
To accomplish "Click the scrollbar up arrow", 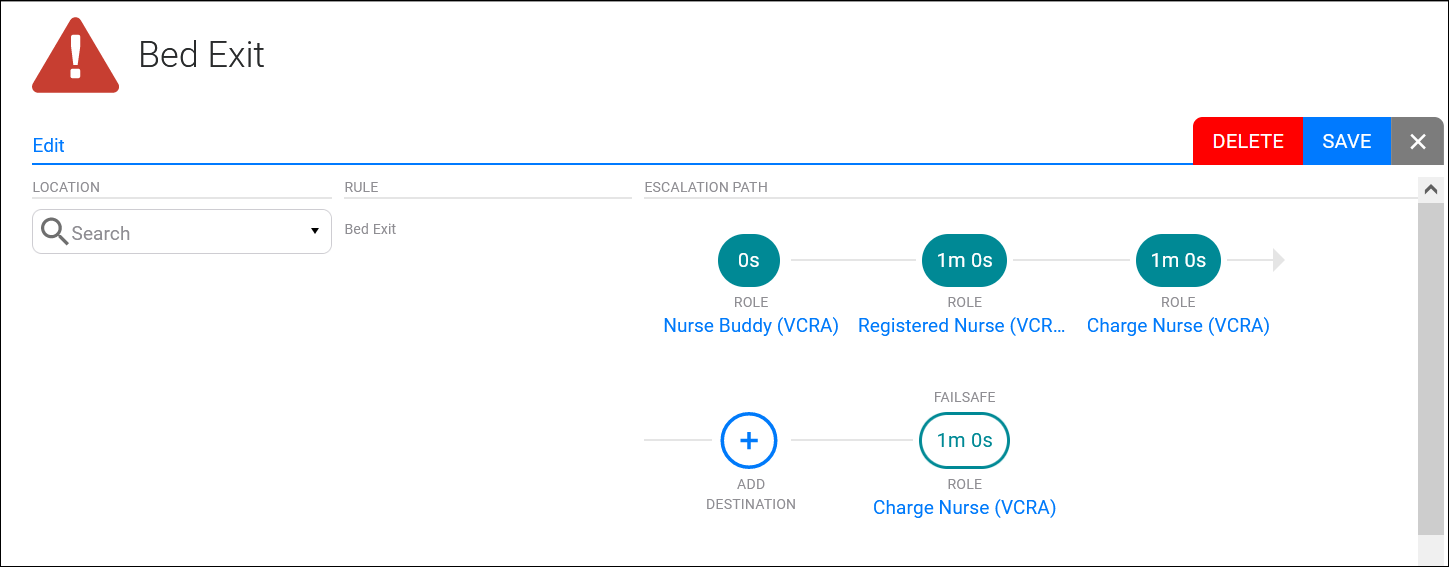I will pos(1430,189).
